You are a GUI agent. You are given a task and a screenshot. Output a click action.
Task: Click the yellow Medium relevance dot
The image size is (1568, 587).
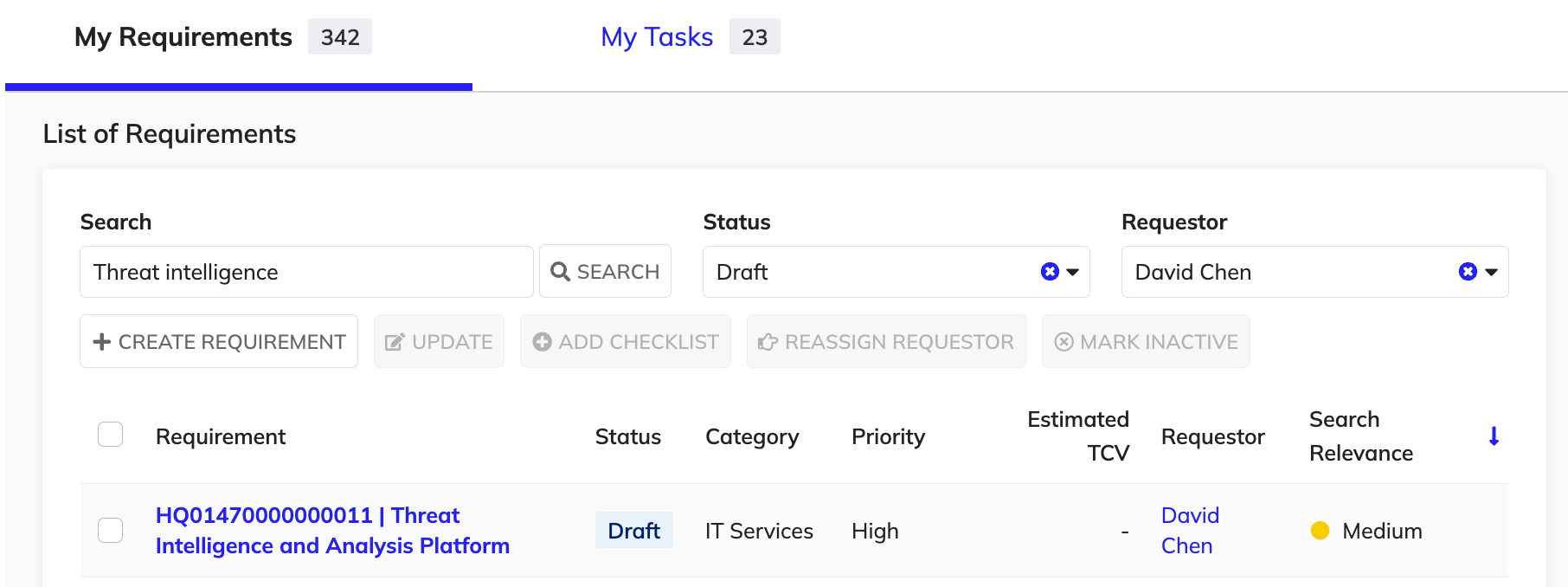click(x=1320, y=531)
